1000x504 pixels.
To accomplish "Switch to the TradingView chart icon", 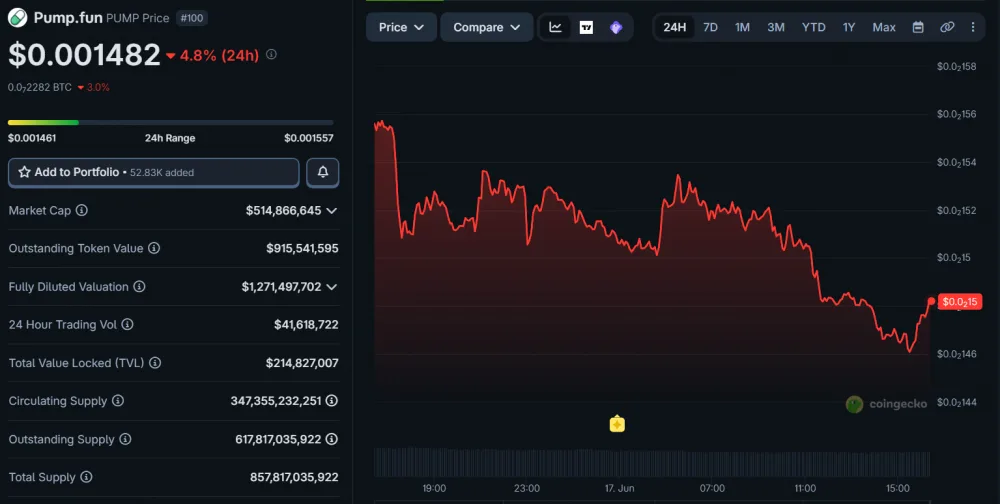I will [x=586, y=27].
